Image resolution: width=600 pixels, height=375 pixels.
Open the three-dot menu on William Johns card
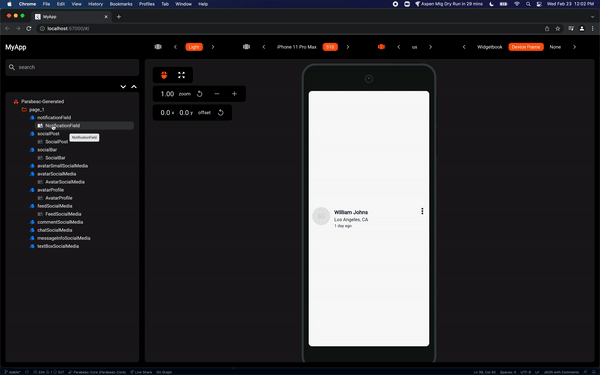[422, 211]
